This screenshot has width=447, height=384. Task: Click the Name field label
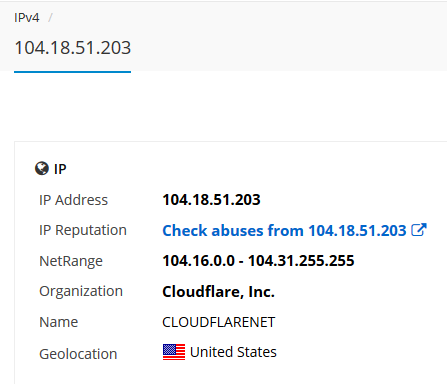tap(59, 322)
